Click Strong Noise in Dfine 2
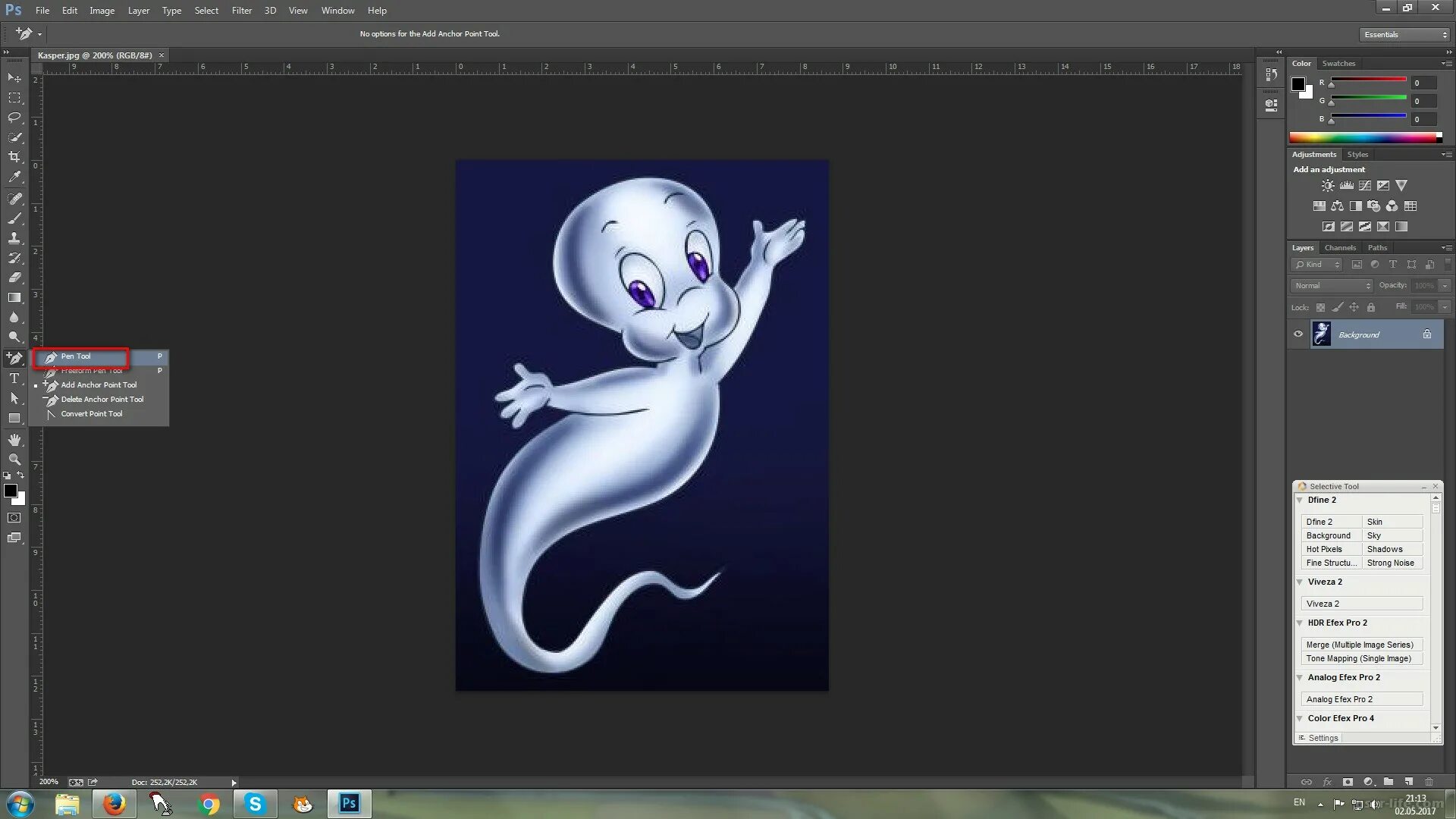The image size is (1456, 819). point(1392,563)
